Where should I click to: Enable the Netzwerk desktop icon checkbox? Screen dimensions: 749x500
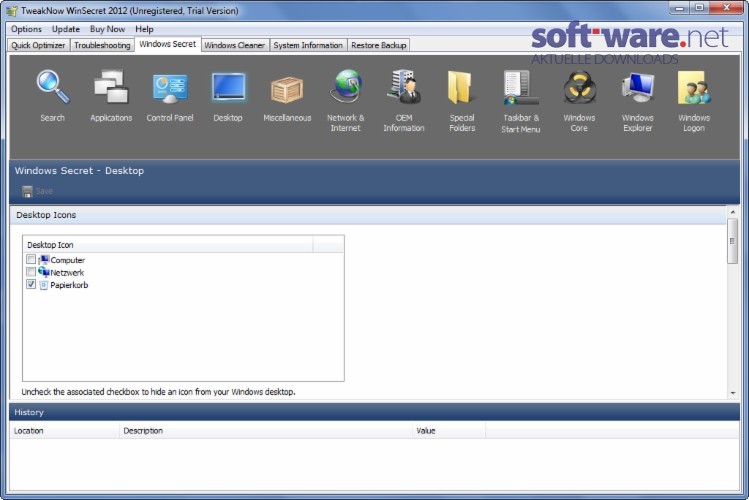pos(31,272)
